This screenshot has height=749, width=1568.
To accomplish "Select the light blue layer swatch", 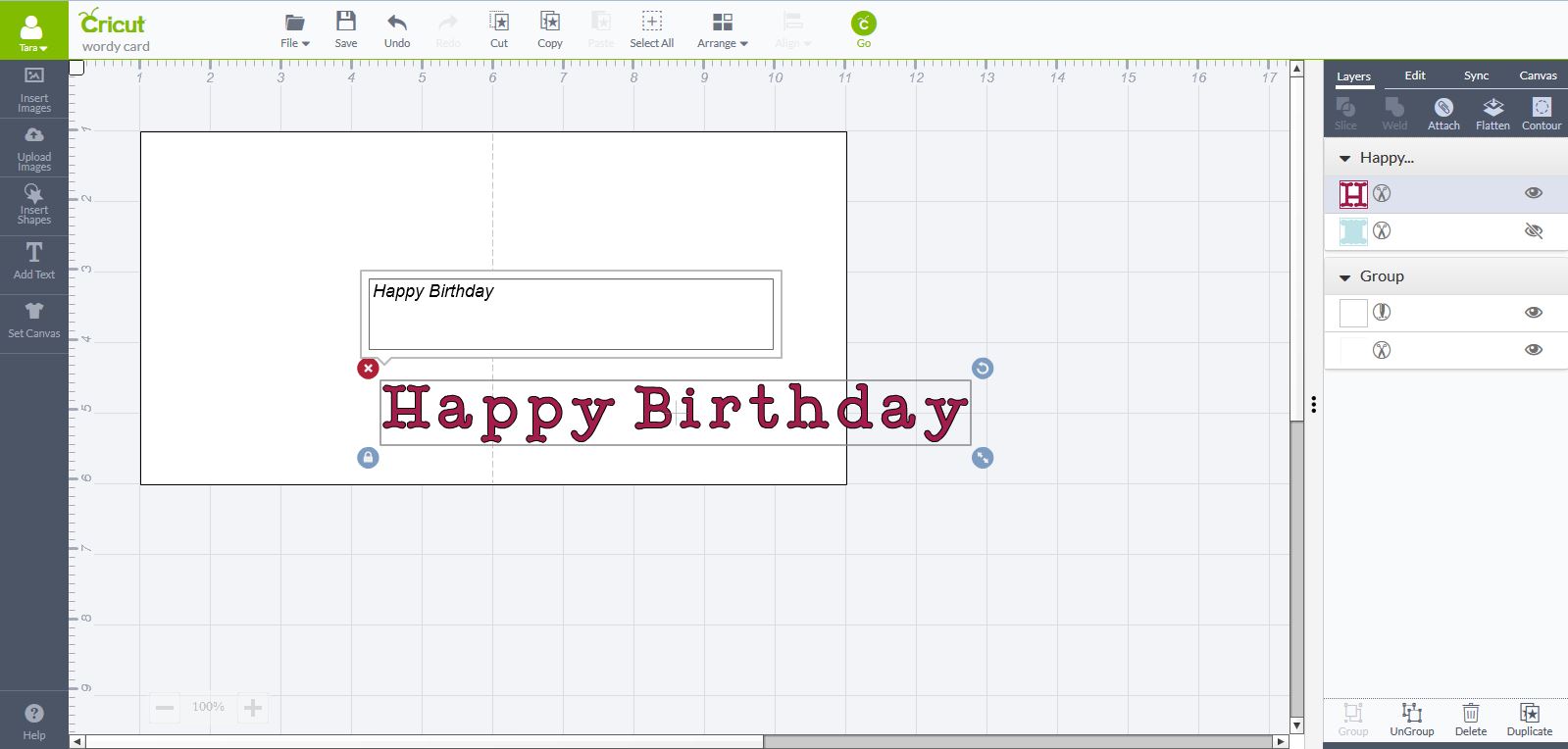I will (1353, 231).
